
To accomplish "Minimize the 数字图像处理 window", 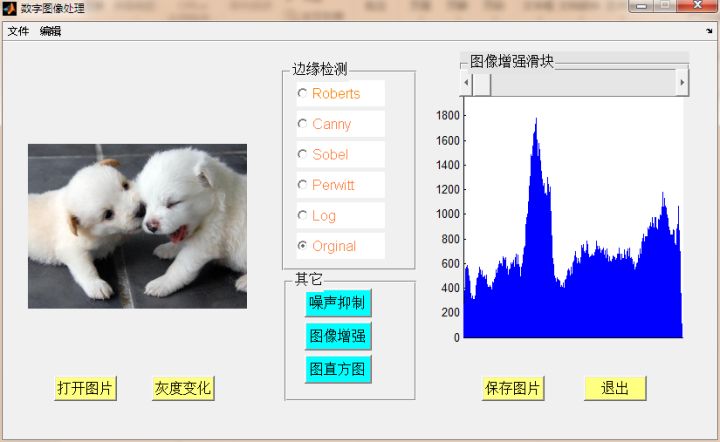I will [642, 6].
